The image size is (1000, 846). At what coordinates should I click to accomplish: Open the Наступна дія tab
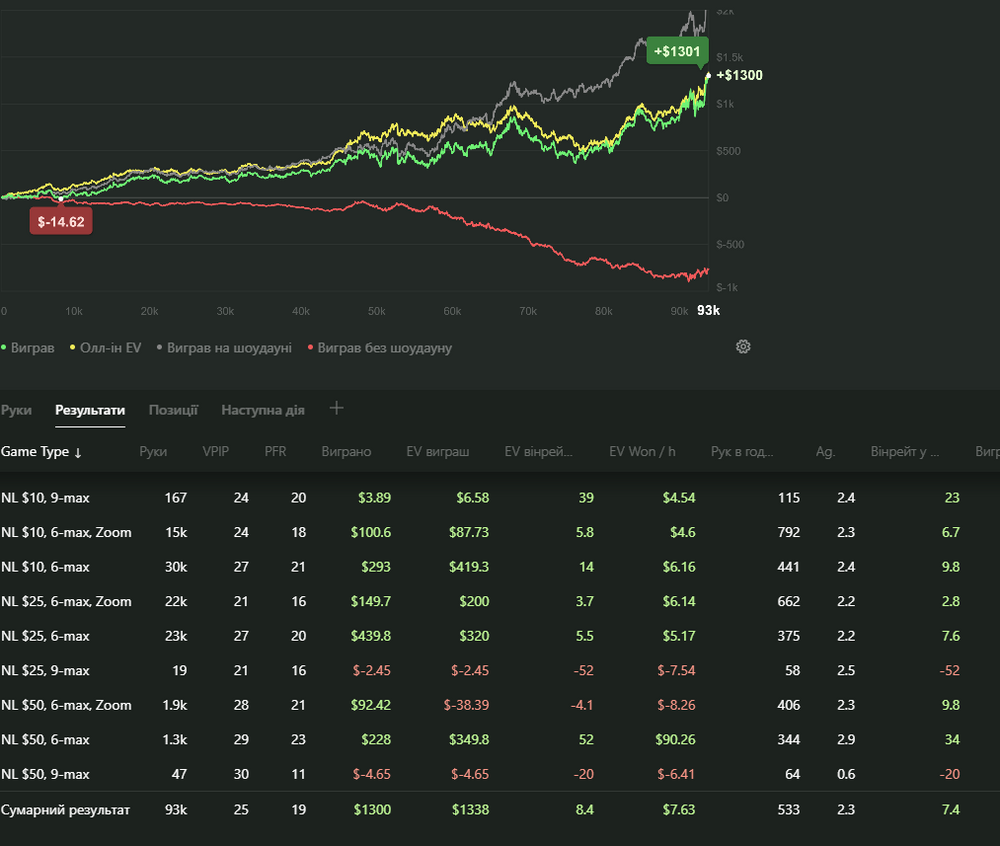tap(262, 410)
